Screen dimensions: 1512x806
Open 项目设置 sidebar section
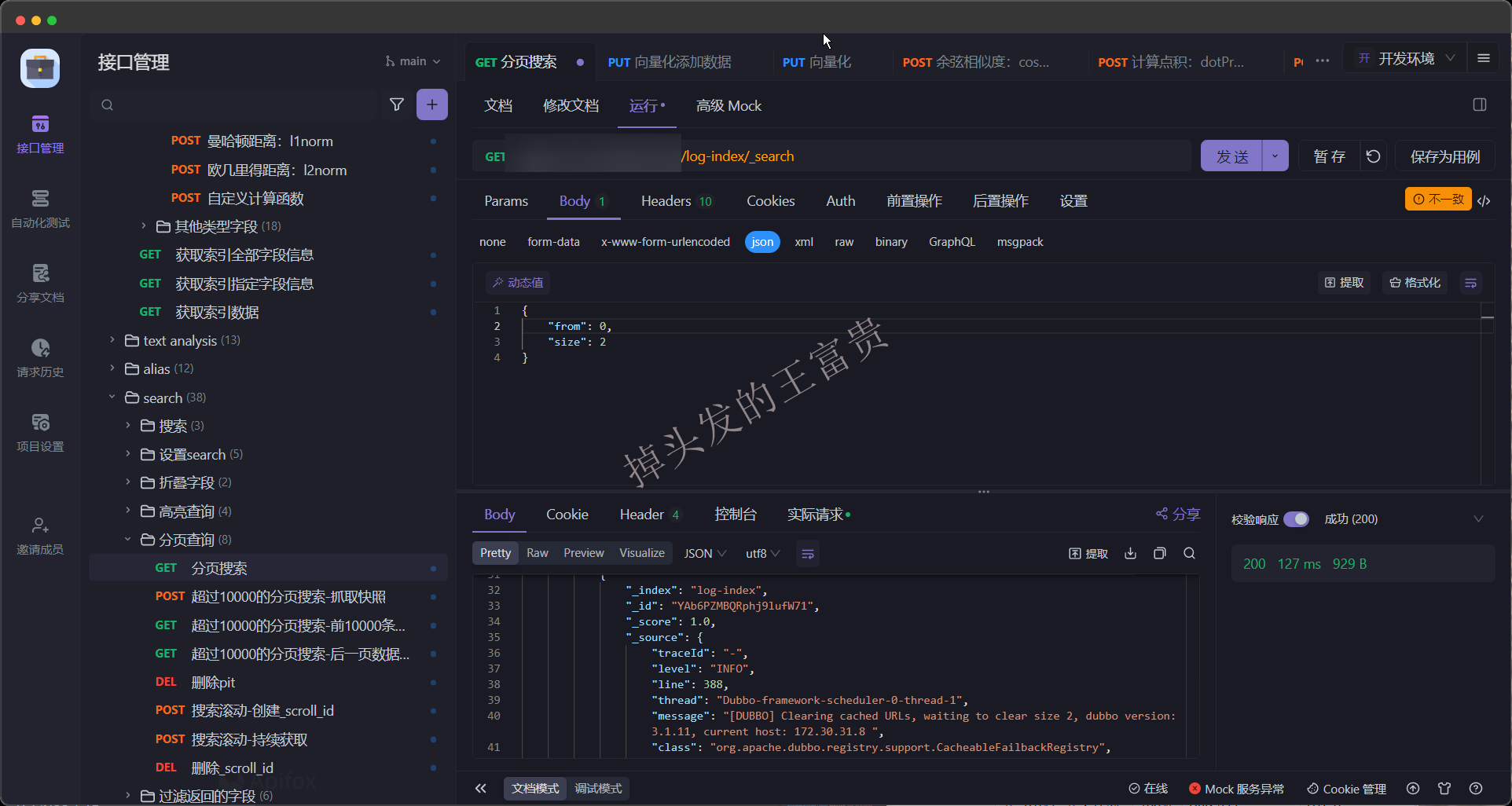click(40, 433)
